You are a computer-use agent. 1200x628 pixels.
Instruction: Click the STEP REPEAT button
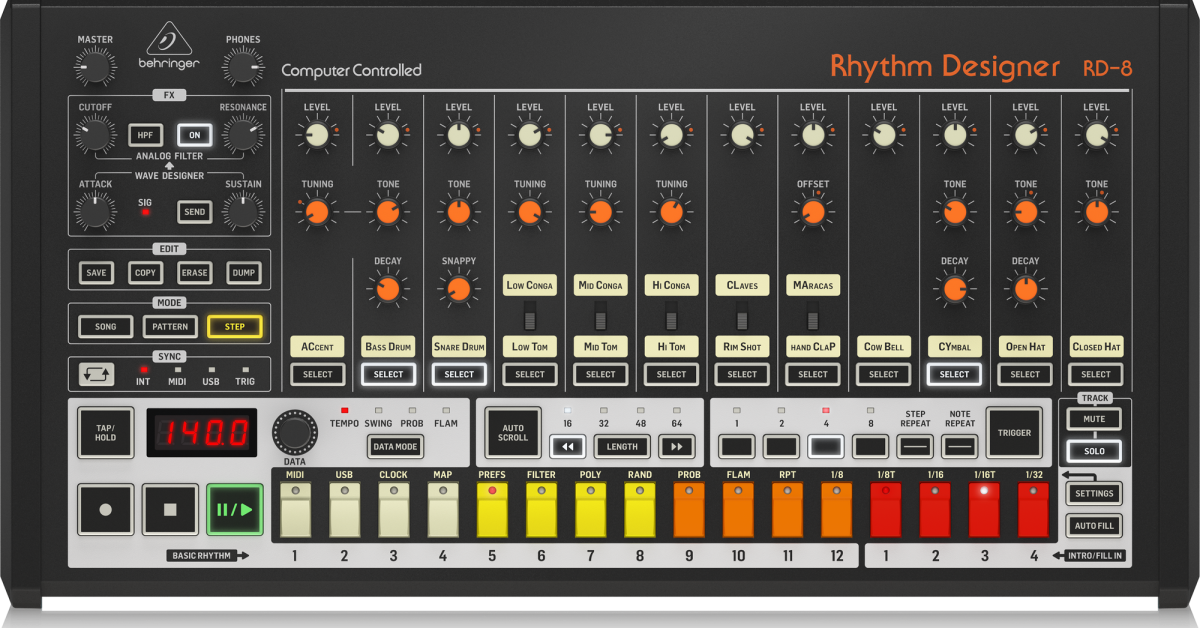915,447
